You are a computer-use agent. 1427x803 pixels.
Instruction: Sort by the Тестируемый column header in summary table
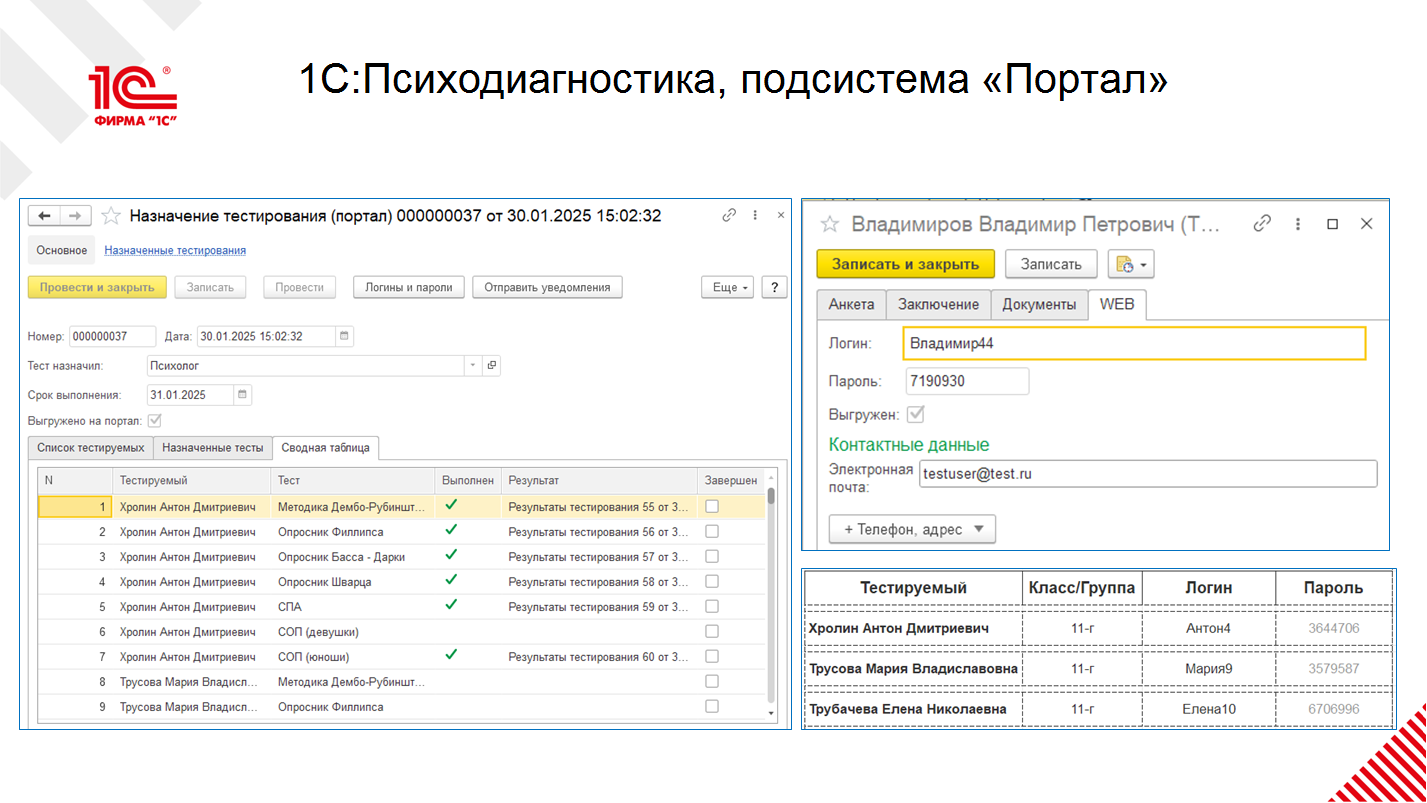click(x=191, y=481)
